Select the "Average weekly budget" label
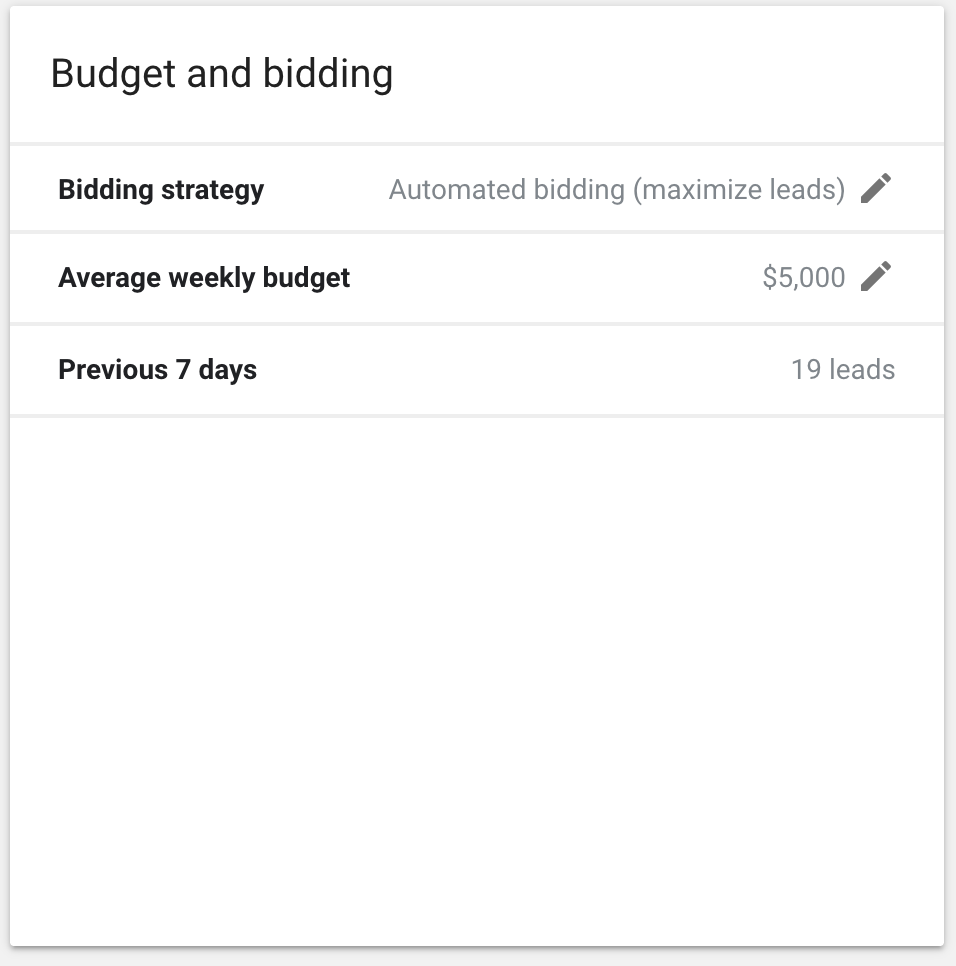This screenshot has width=956, height=966. pyautogui.click(x=204, y=277)
